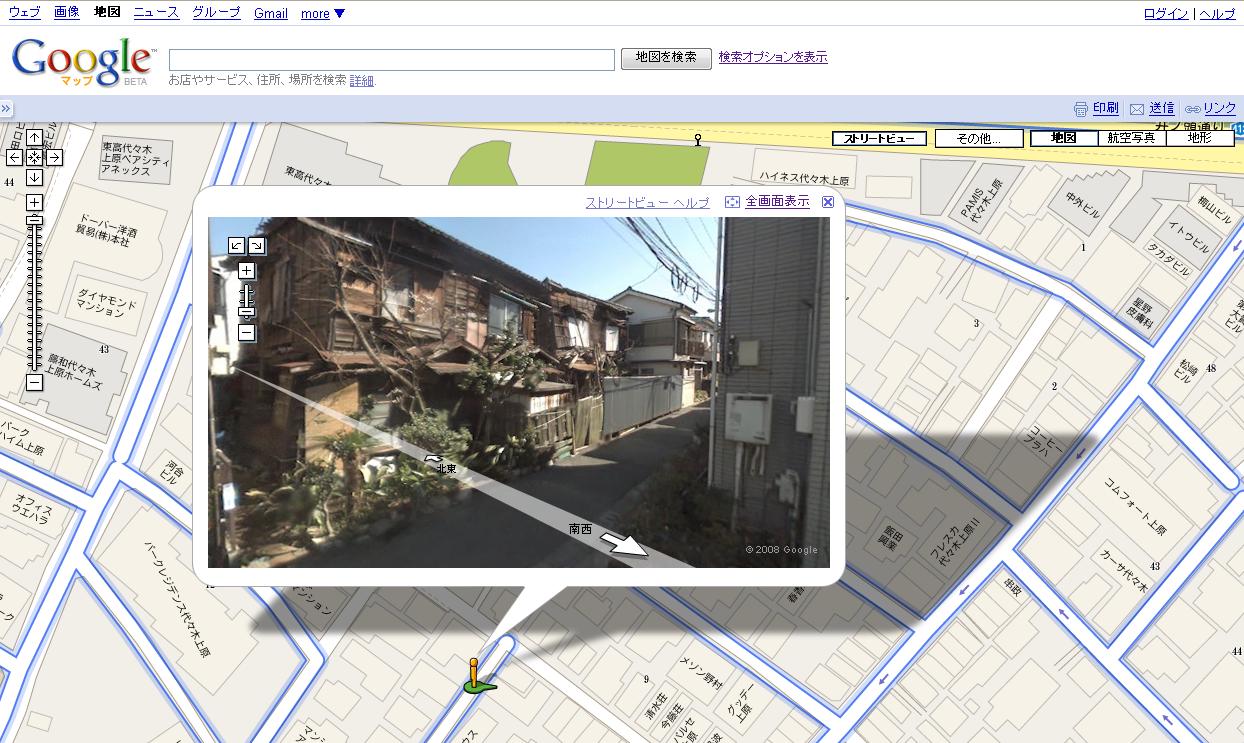The height and width of the screenshot is (743, 1244).
Task: Click the map search input field
Action: (x=392, y=59)
